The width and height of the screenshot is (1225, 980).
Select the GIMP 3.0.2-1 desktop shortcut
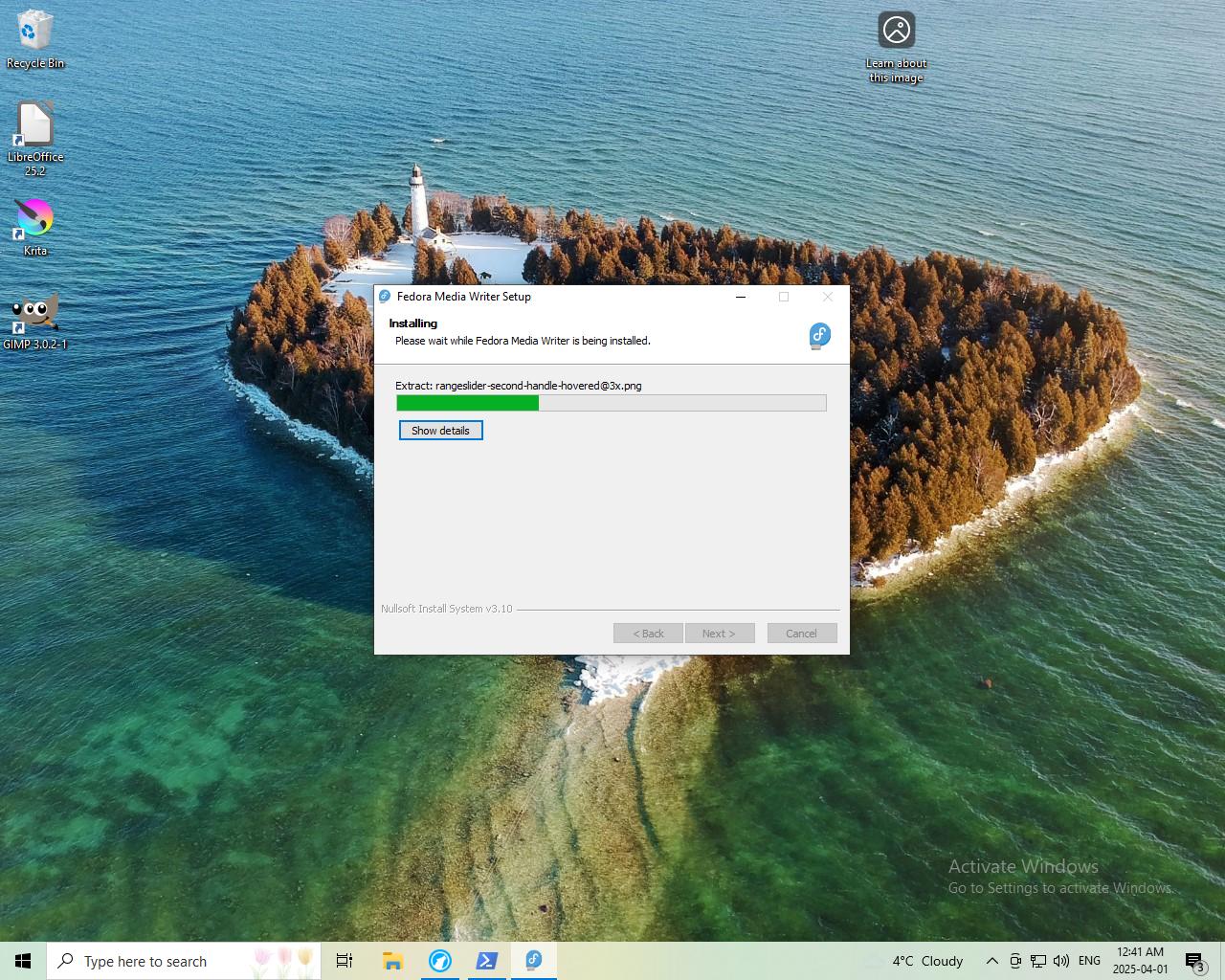click(35, 321)
